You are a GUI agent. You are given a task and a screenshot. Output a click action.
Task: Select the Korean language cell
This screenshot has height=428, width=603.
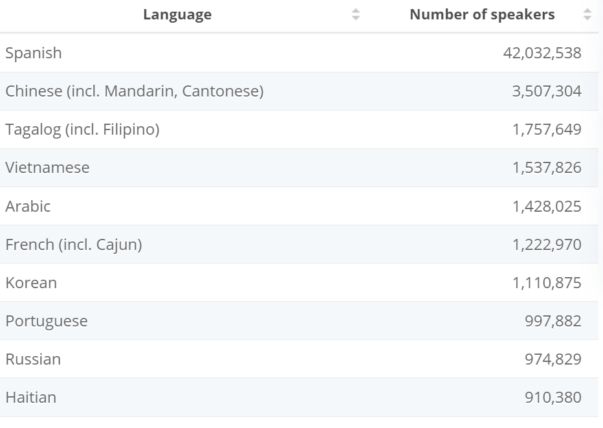pyautogui.click(x=31, y=283)
